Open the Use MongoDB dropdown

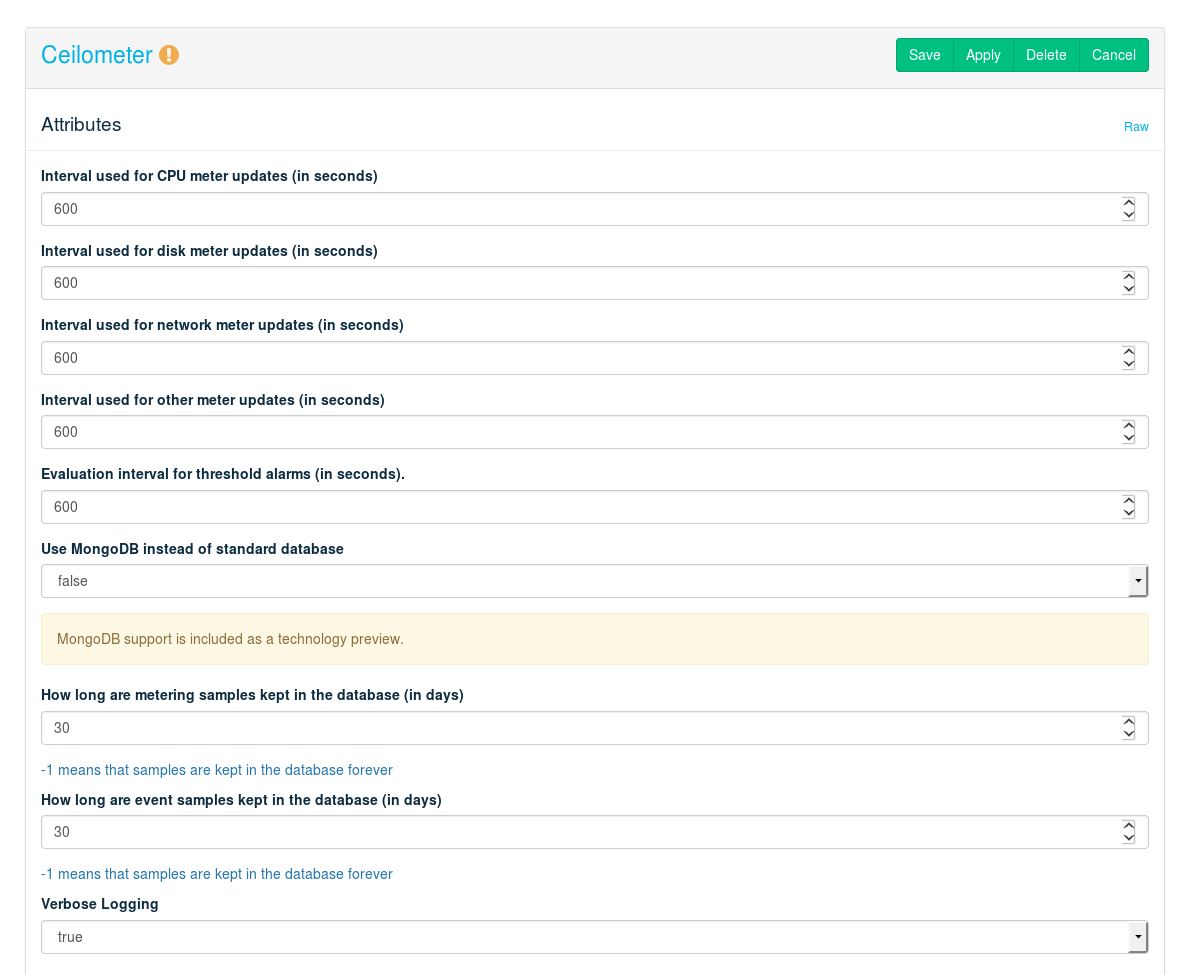[594, 581]
